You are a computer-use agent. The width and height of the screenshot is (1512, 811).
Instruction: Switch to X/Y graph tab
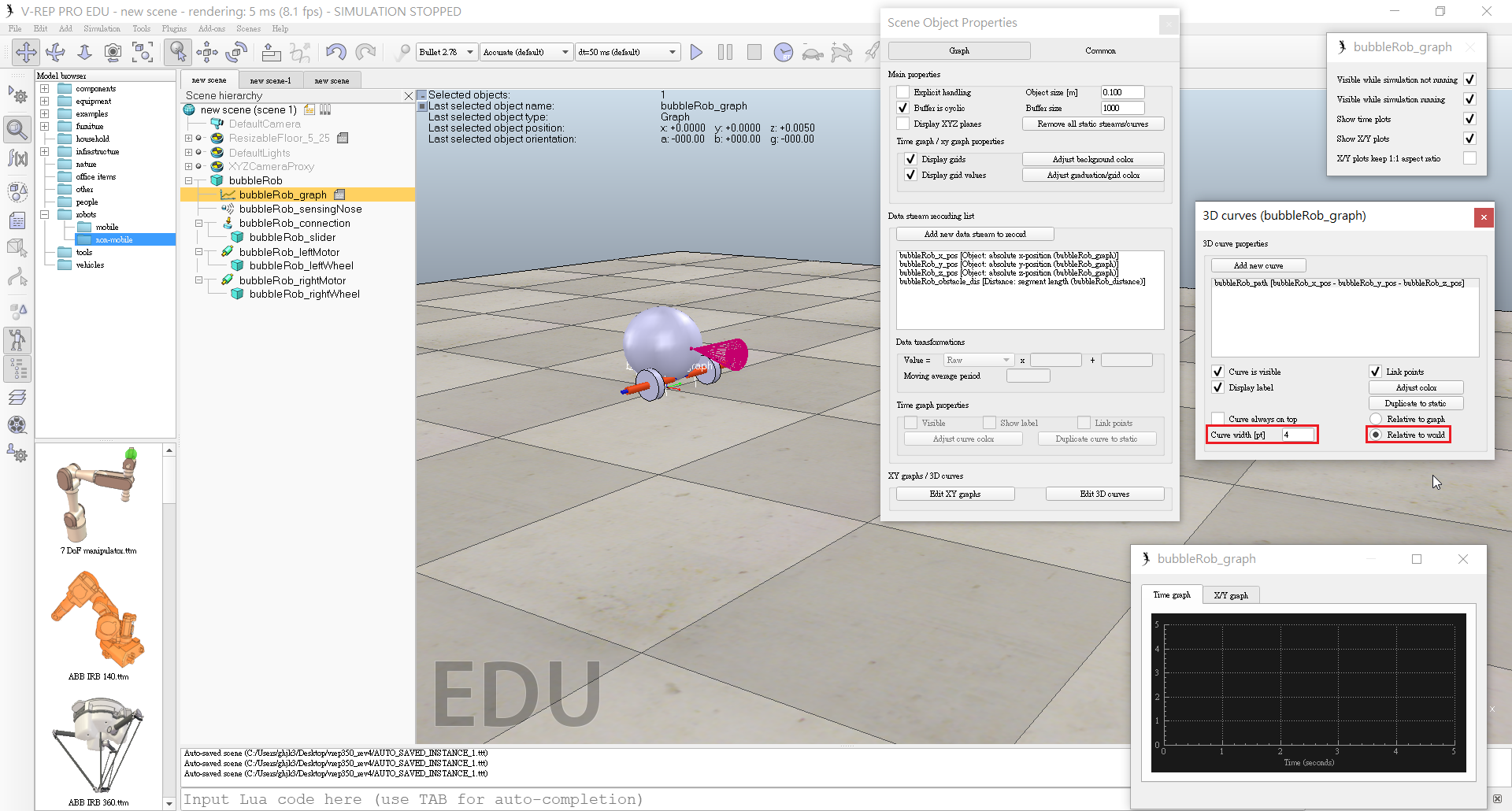(1231, 595)
